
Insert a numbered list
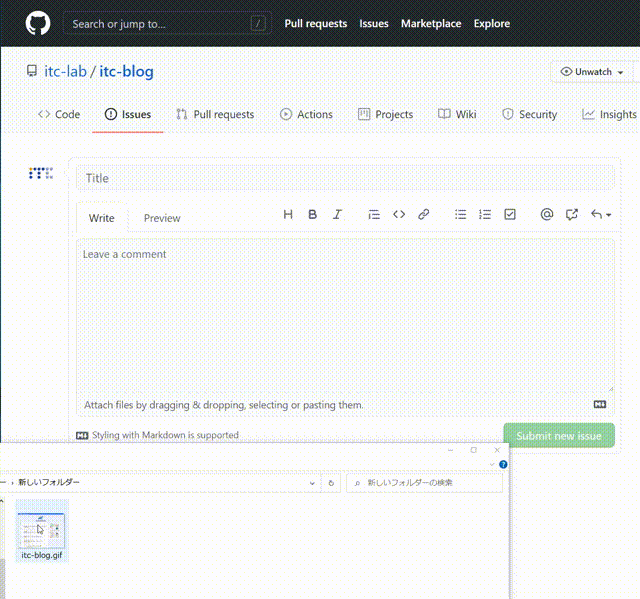485,214
